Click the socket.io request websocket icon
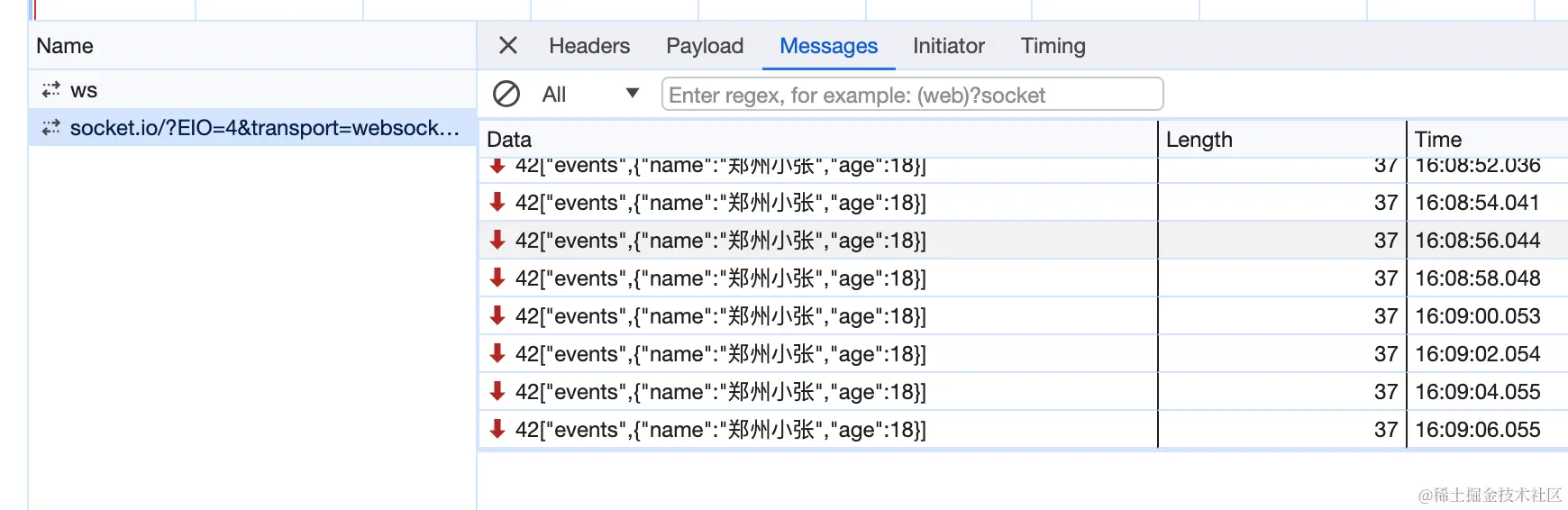 [50, 128]
